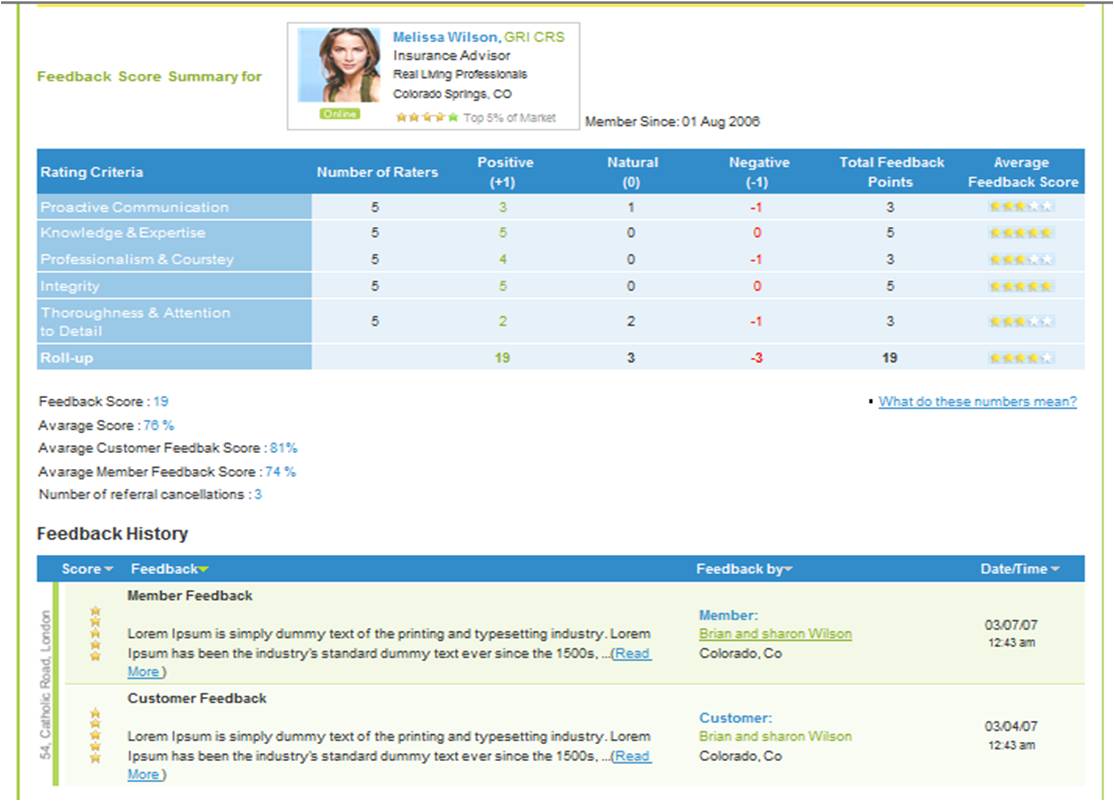Screen dimensions: 1114x801
Task: Click the 'Avarage Score : 76 %' line
Action: (x=106, y=425)
